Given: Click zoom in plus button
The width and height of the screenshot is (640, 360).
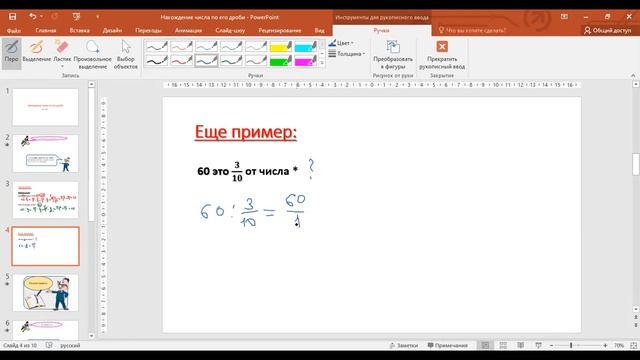Looking at the screenshot, I should tap(605, 345).
